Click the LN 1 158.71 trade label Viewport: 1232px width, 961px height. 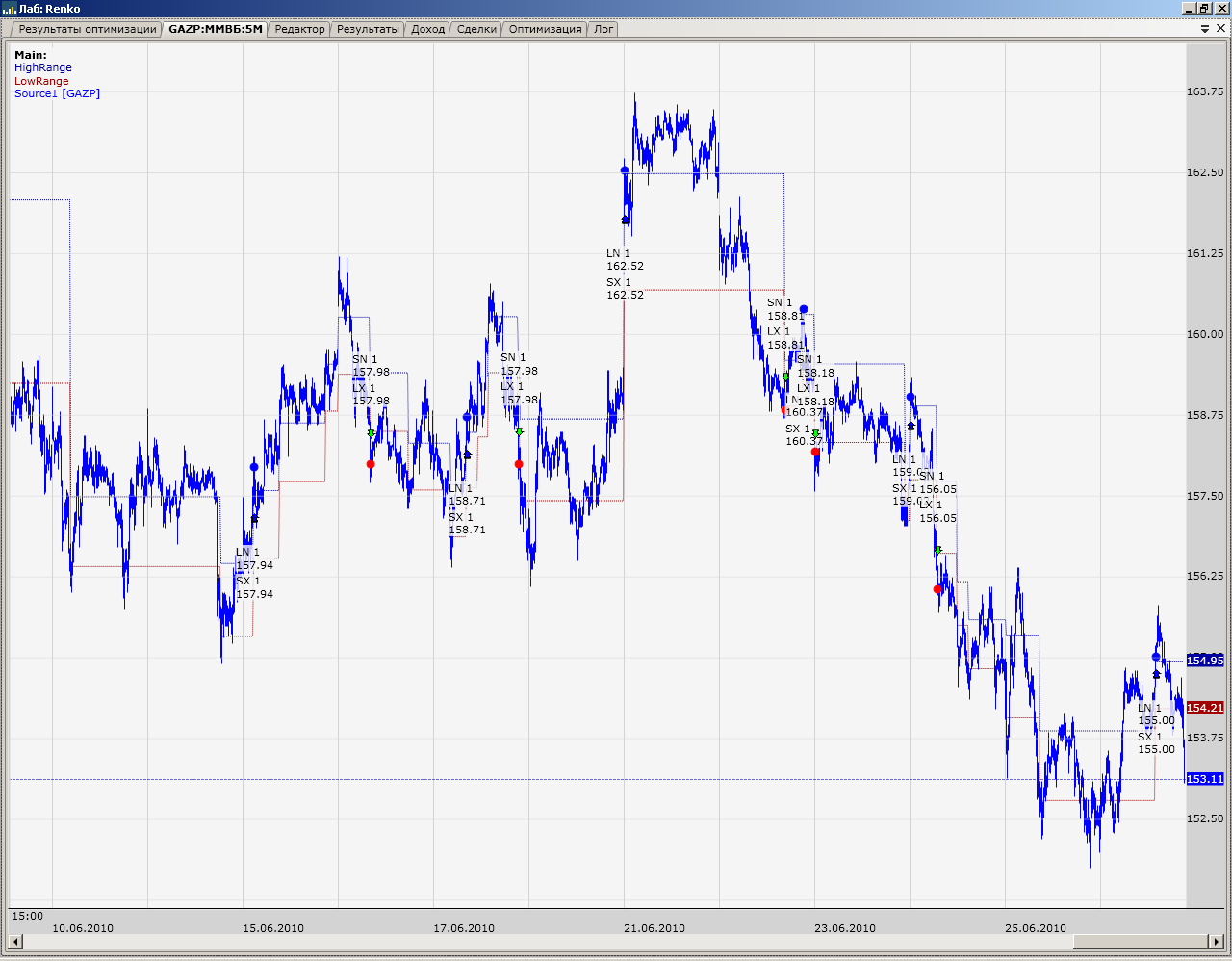pyautogui.click(x=467, y=495)
